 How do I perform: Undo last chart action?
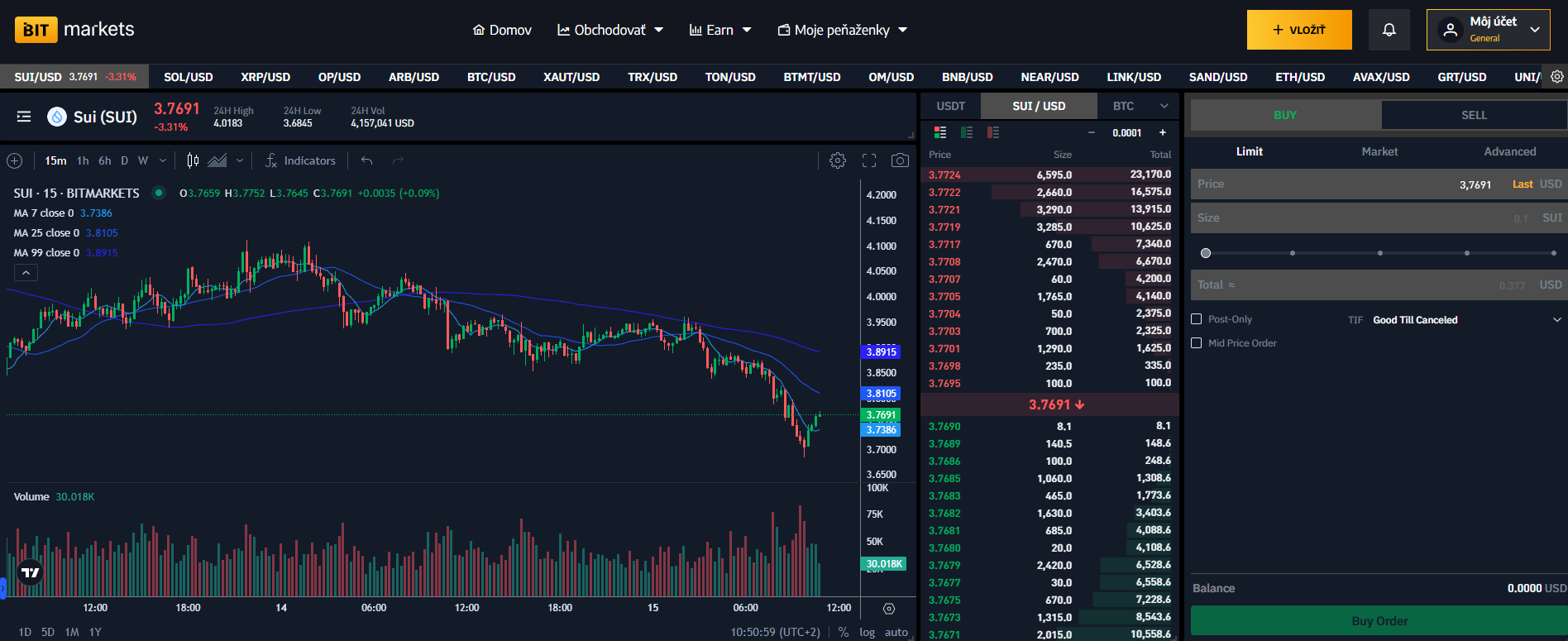tap(367, 160)
